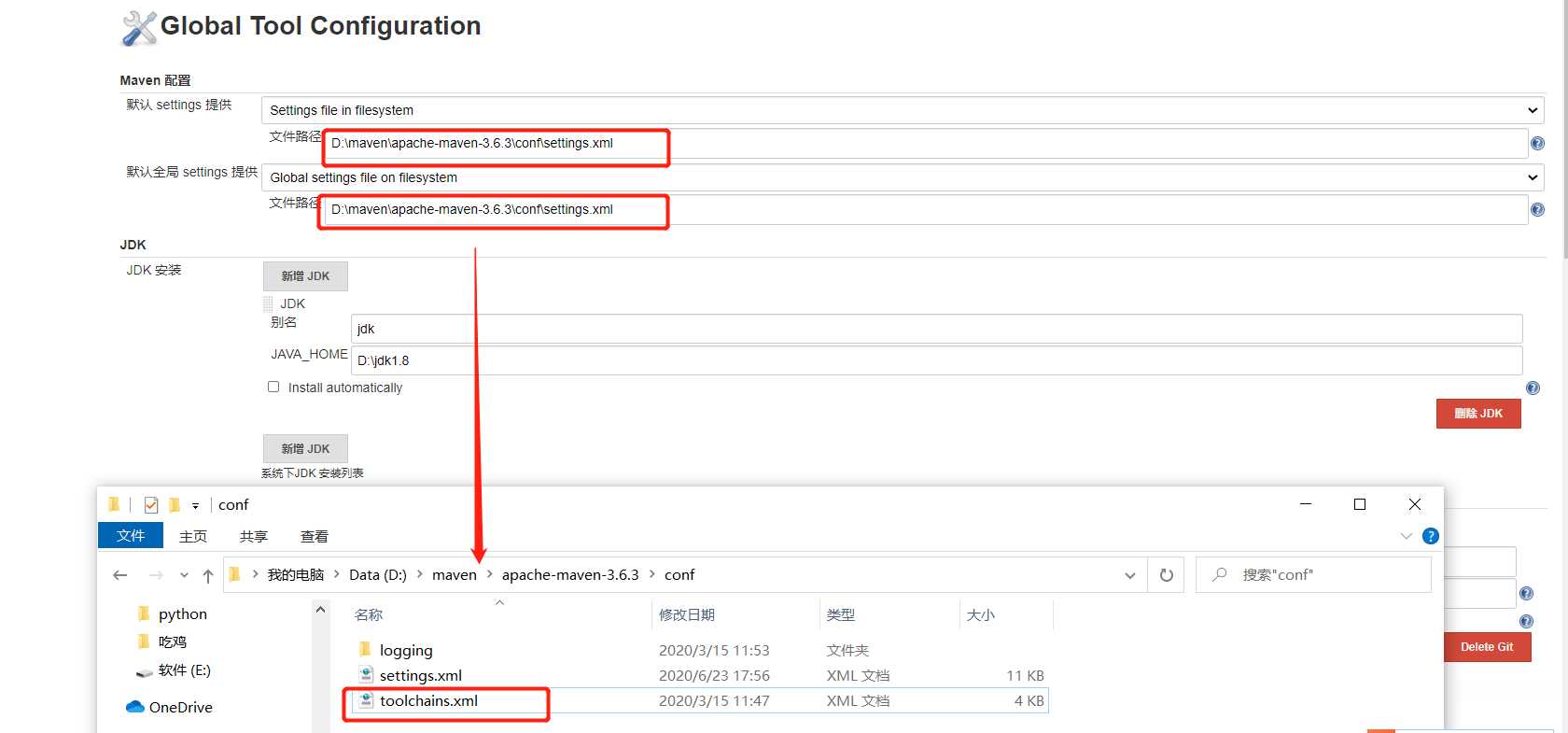1568x733 pixels.
Task: Click New folder icon in Explorer title bar
Action: [x=174, y=505]
